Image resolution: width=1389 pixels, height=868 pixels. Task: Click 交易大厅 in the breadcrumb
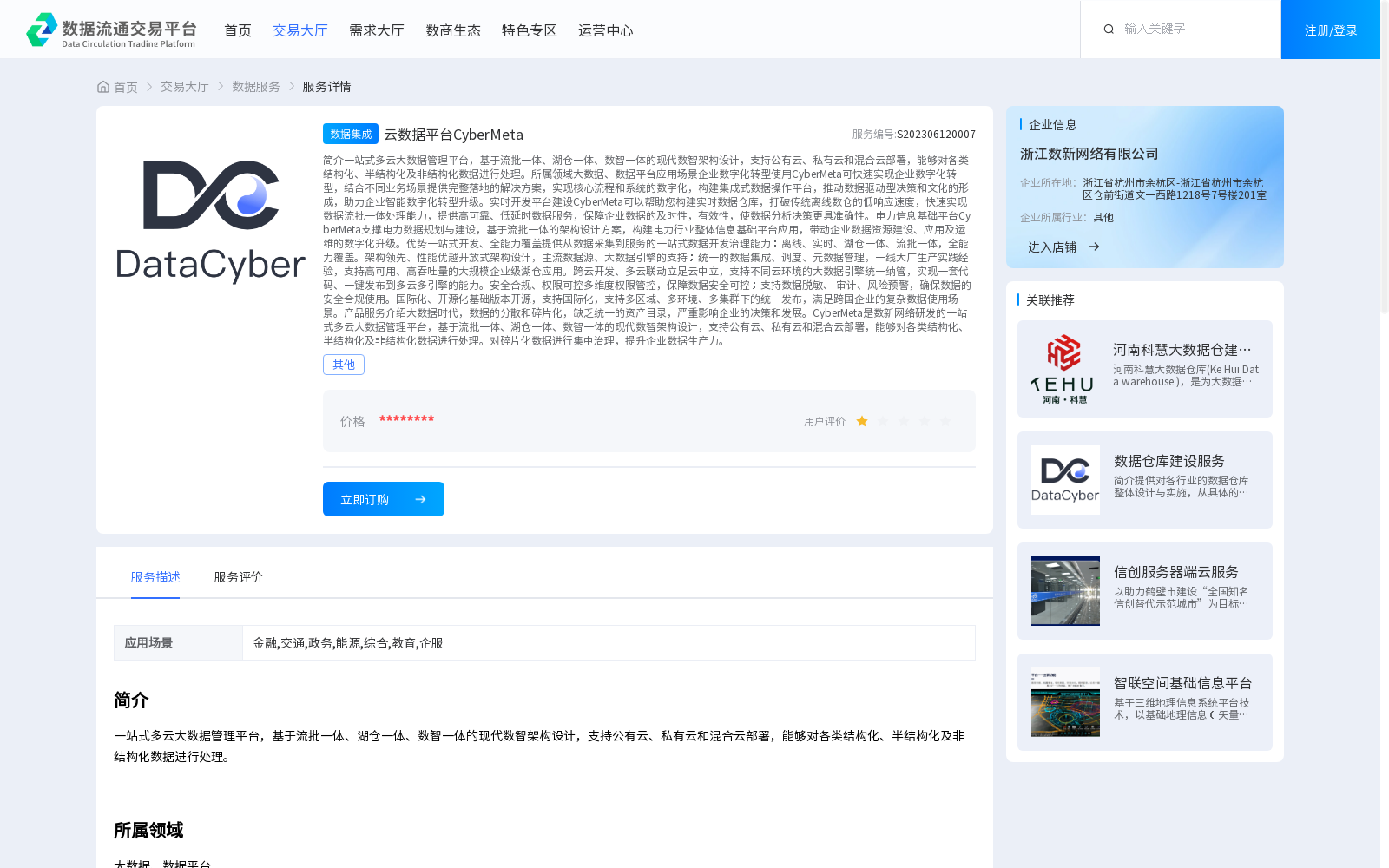[185, 87]
